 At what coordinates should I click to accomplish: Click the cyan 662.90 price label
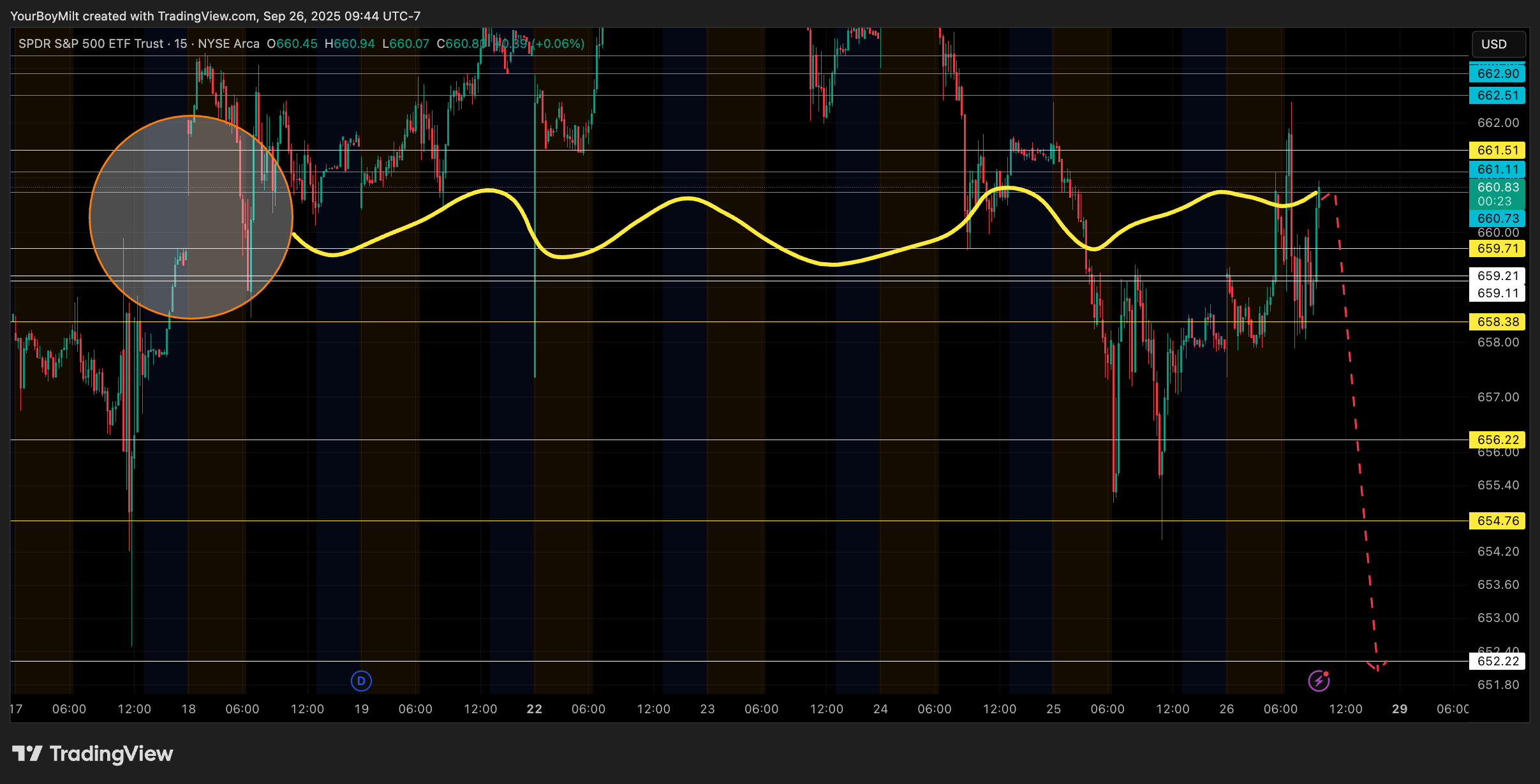(1497, 74)
